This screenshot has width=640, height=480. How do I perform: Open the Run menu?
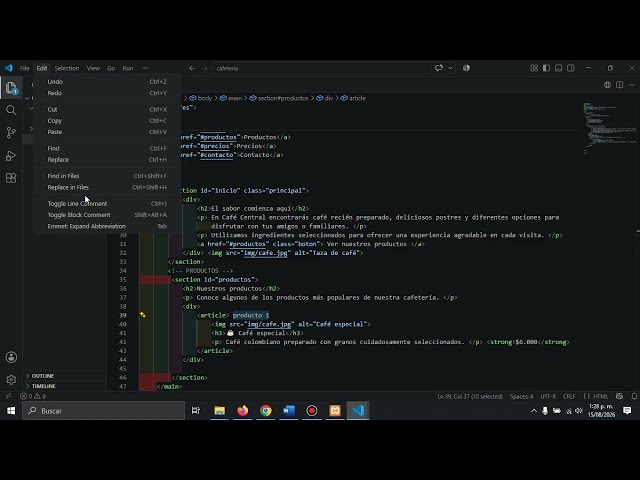pyautogui.click(x=128, y=68)
